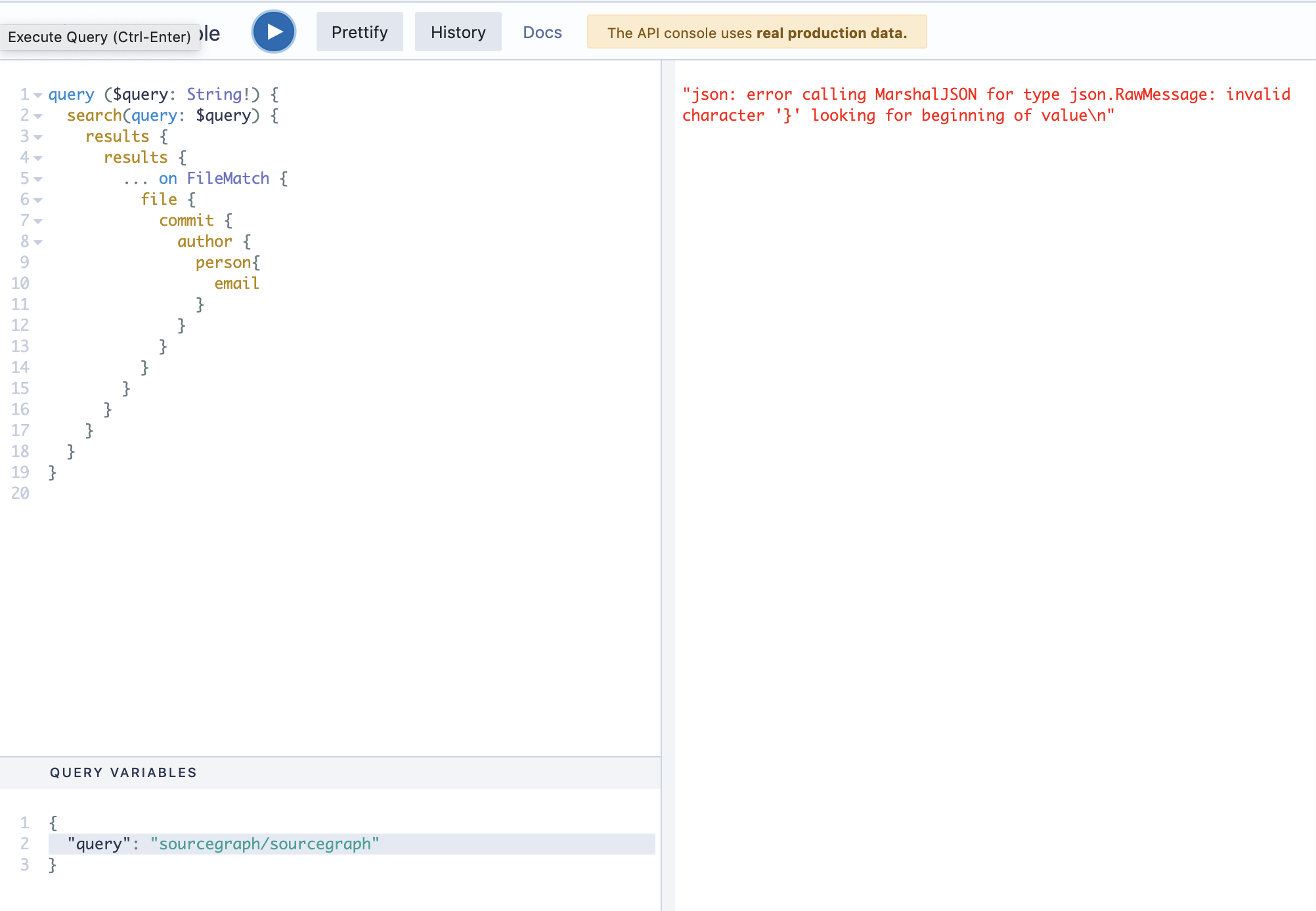This screenshot has height=911, width=1316.
Task: Collapse the FileMatch fragment on line 5
Action: (38, 179)
